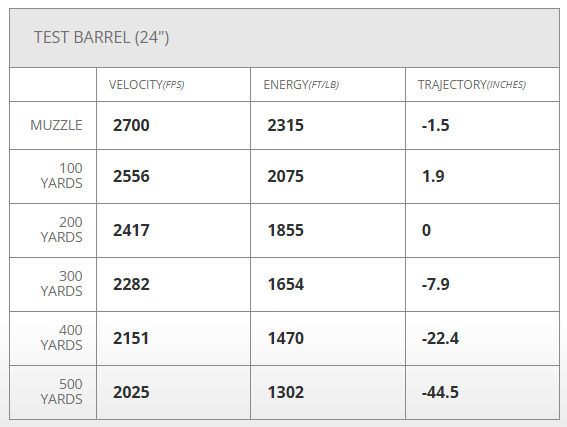The width and height of the screenshot is (567, 427).
Task: Click the trajectory value -1.5
Action: [x=436, y=125]
